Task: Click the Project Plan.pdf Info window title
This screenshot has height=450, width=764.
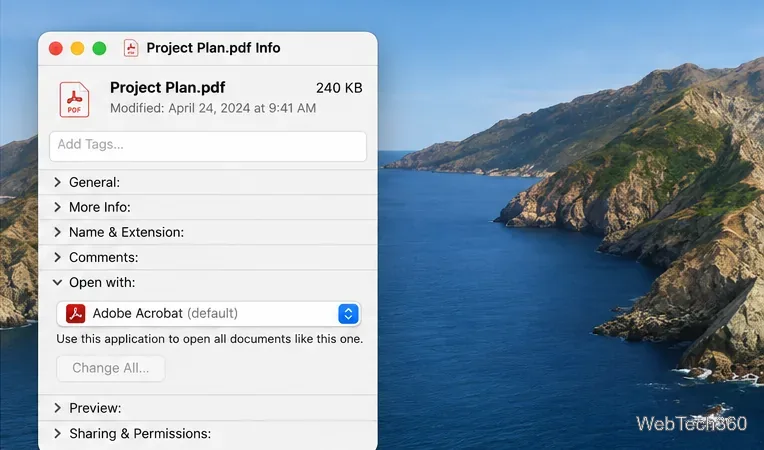Action: point(213,48)
